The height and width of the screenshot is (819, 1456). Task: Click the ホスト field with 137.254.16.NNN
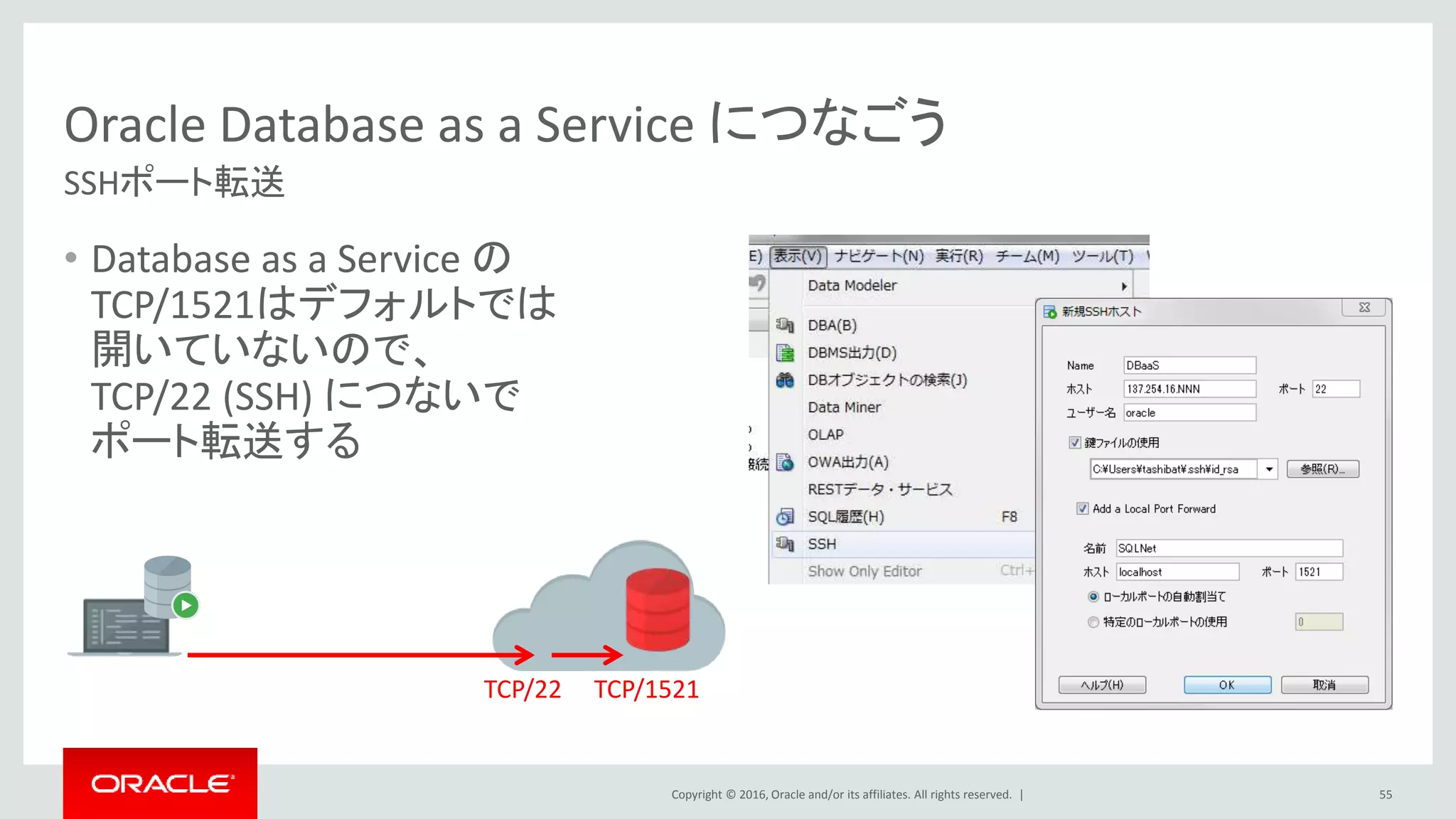pyautogui.click(x=1190, y=389)
